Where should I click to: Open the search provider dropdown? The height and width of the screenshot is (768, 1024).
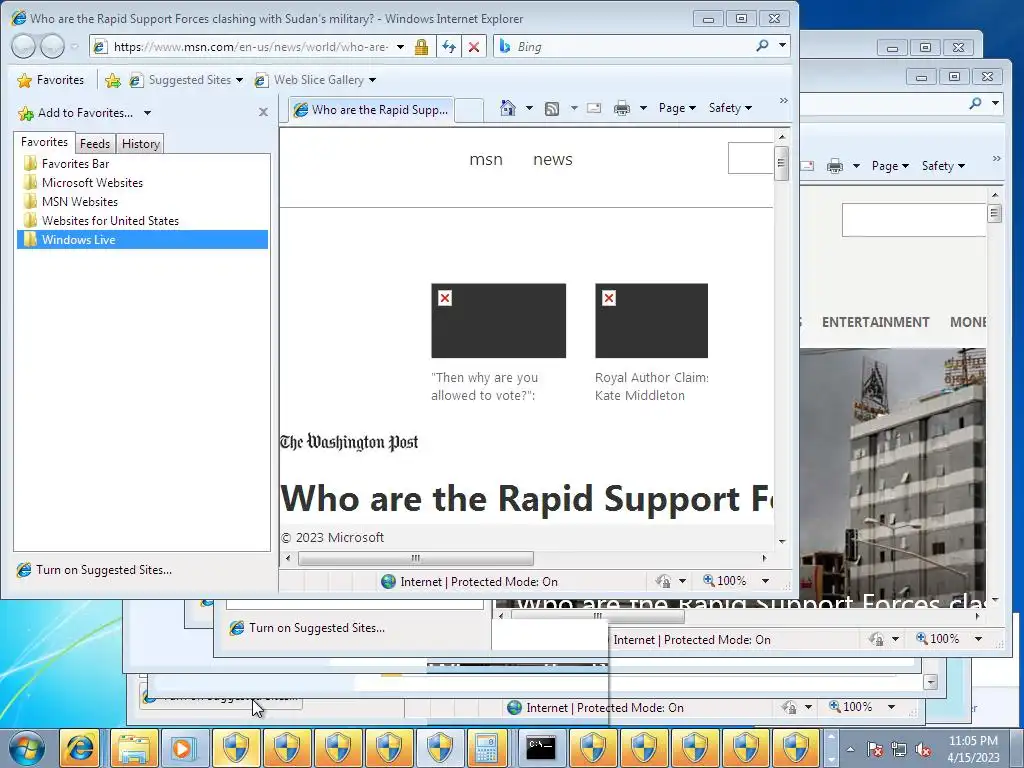[x=782, y=46]
